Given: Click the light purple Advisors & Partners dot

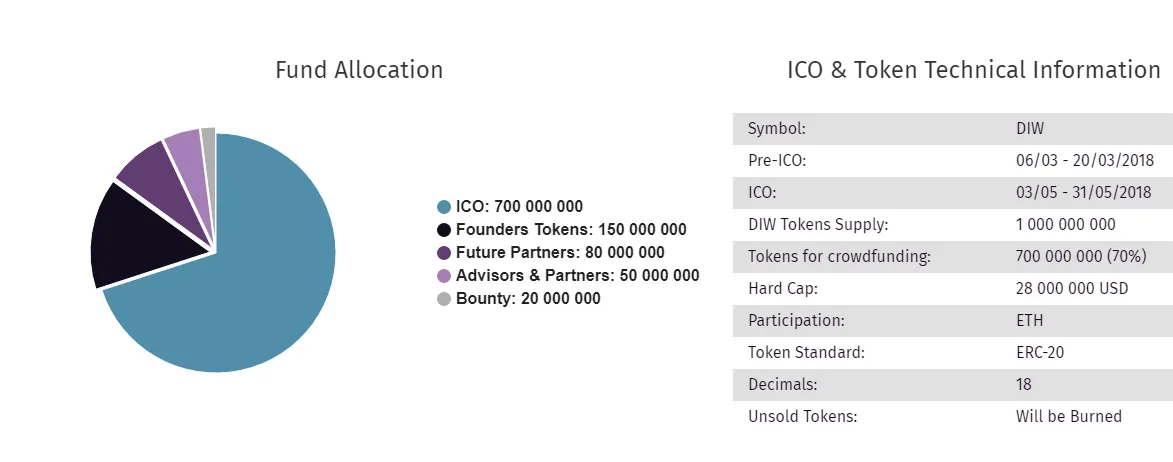Looking at the screenshot, I should click(x=444, y=276).
